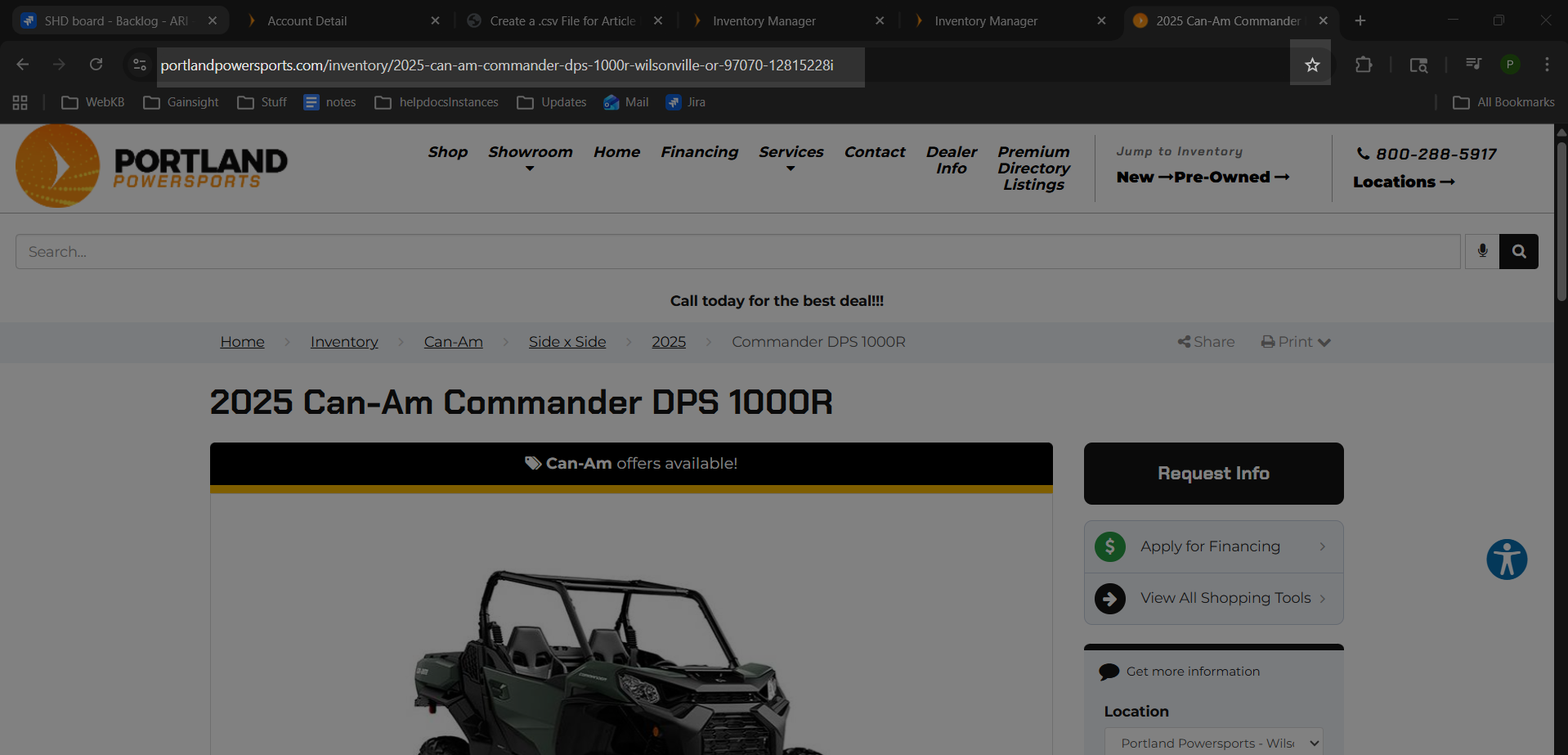The width and height of the screenshot is (1568, 755).
Task: Reload the current page
Action: coord(96,65)
